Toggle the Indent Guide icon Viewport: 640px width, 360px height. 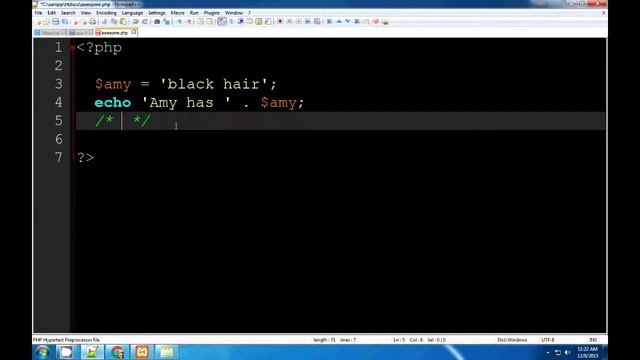(240, 21)
